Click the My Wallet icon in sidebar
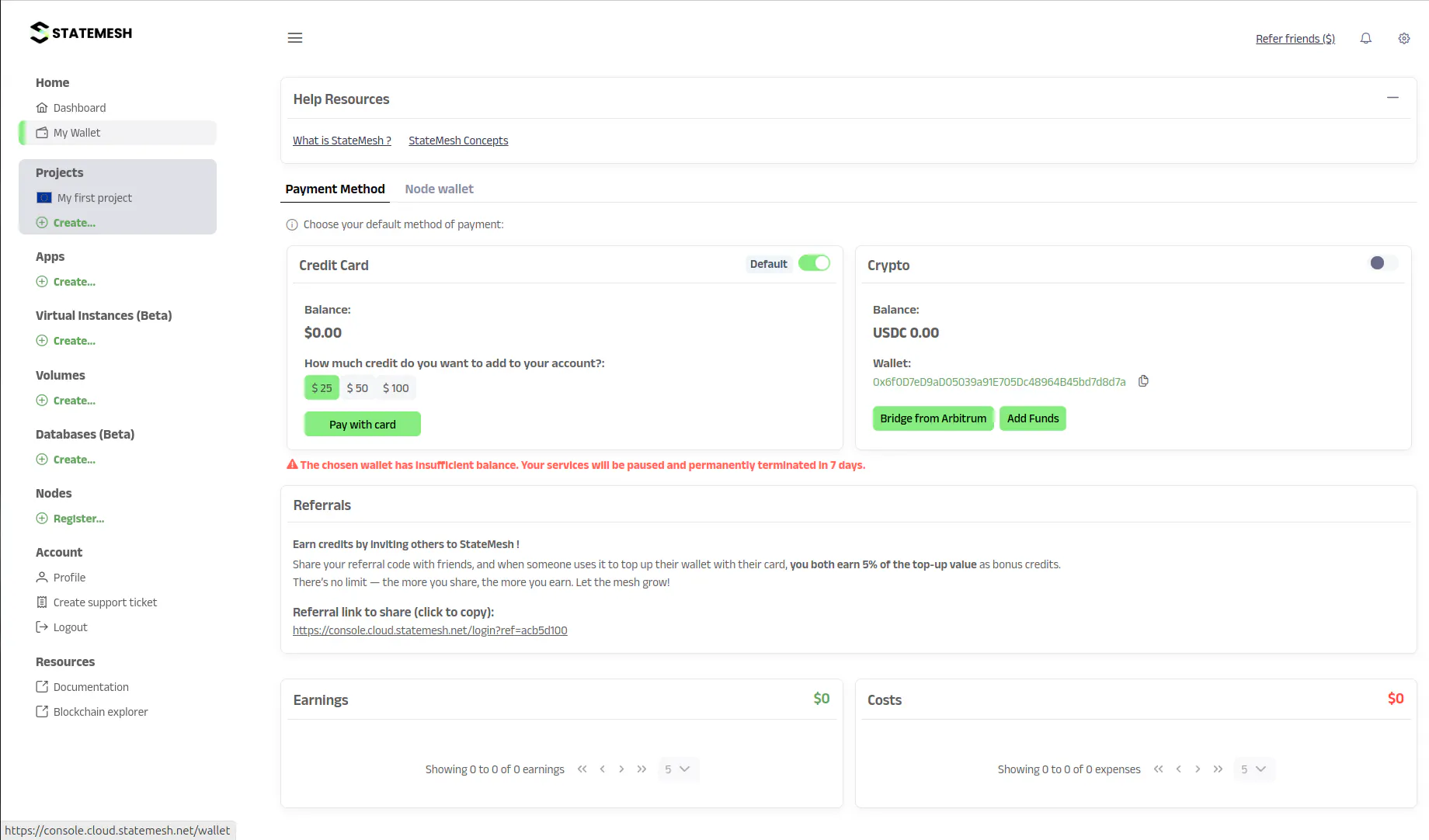This screenshot has height=840, width=1429. tap(42, 133)
